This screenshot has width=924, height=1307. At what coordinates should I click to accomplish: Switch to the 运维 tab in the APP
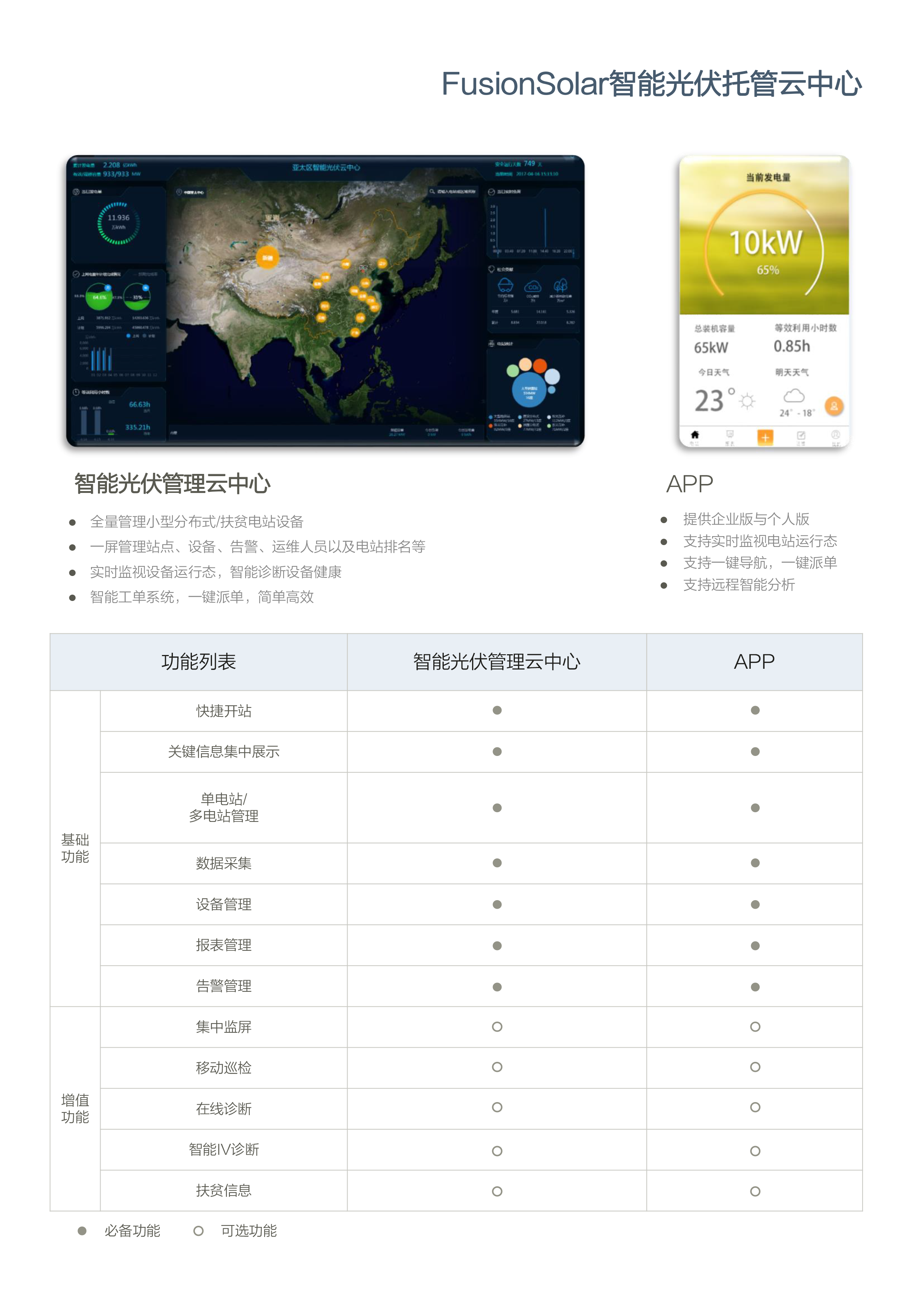click(801, 436)
